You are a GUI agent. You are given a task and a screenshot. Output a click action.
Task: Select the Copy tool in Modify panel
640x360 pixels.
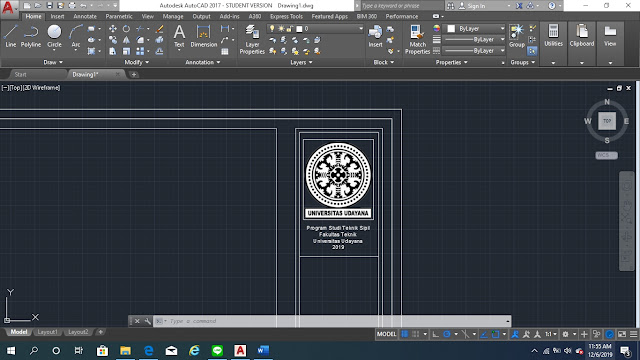tap(113, 40)
